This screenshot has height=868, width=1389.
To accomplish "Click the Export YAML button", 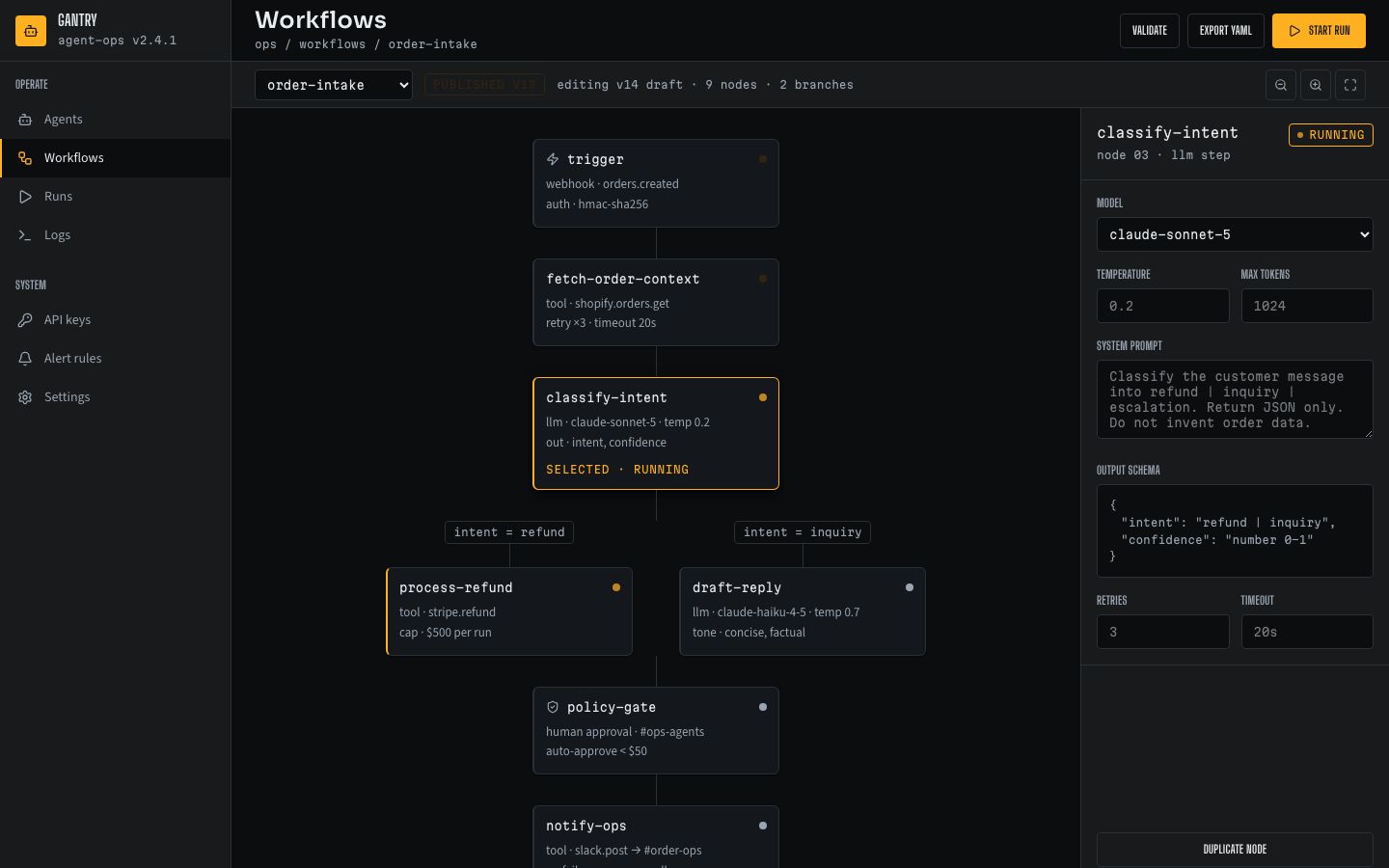I will [1226, 31].
